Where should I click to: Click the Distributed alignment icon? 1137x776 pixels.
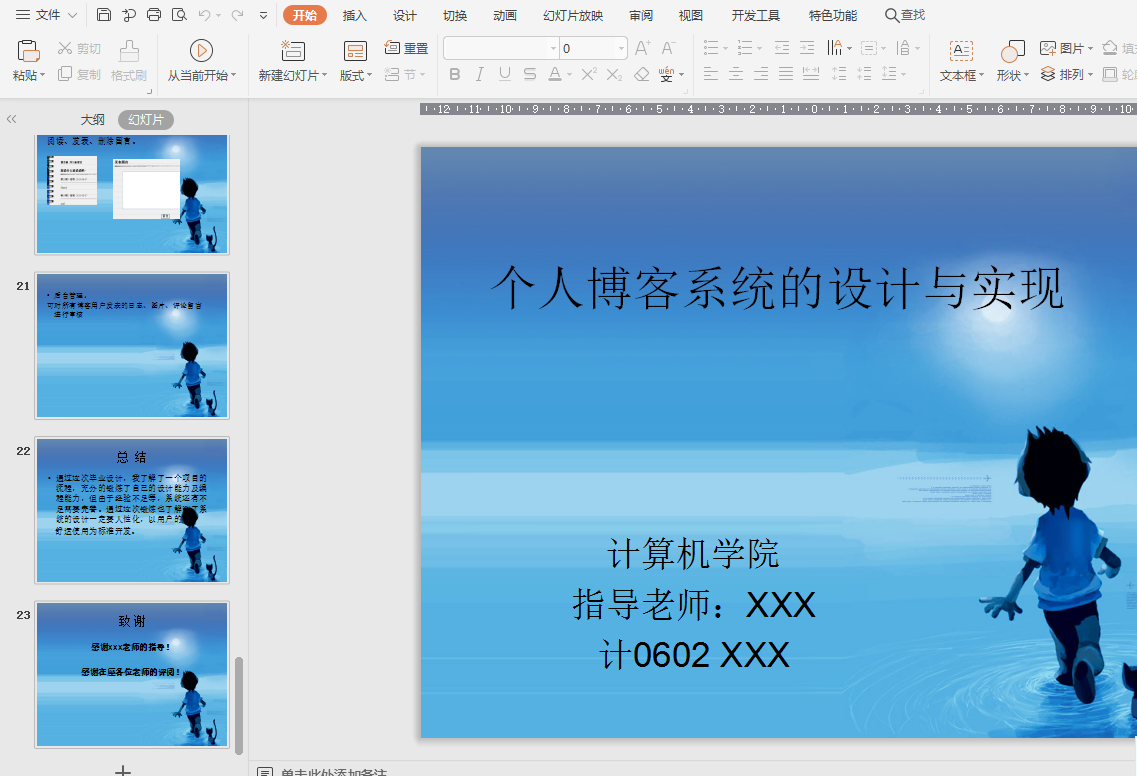811,73
